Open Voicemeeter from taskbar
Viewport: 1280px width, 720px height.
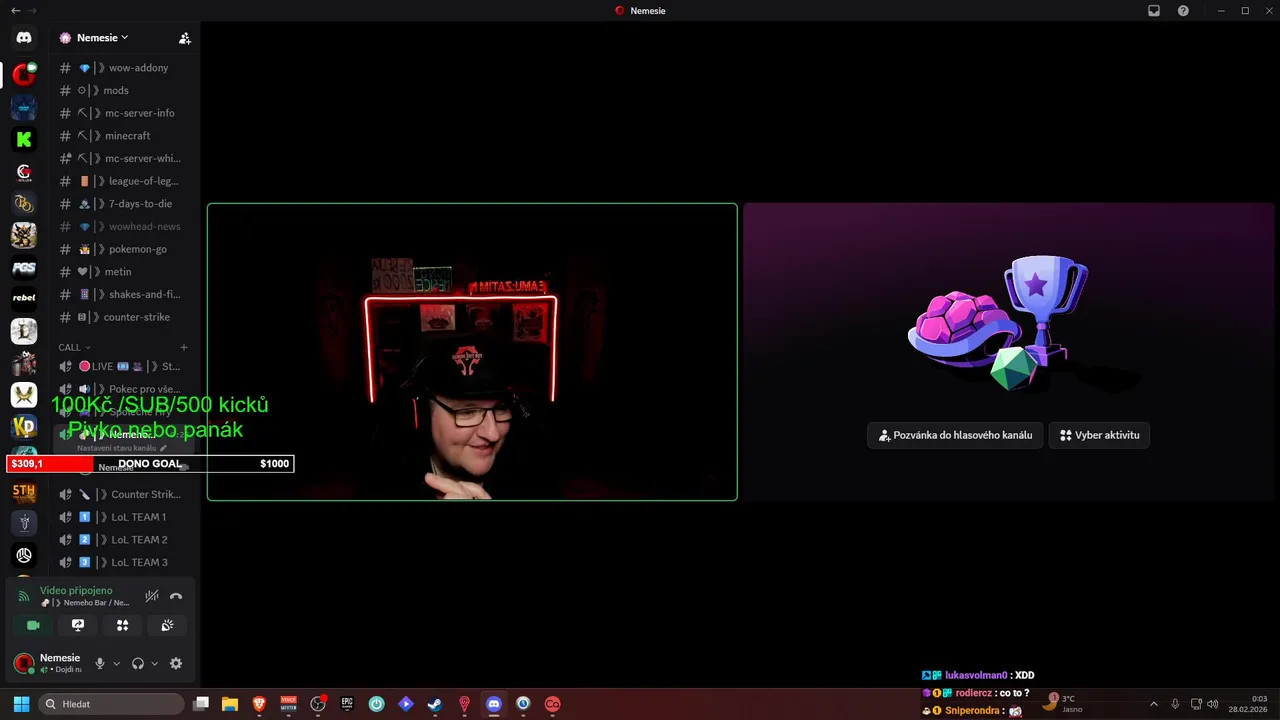pos(289,704)
